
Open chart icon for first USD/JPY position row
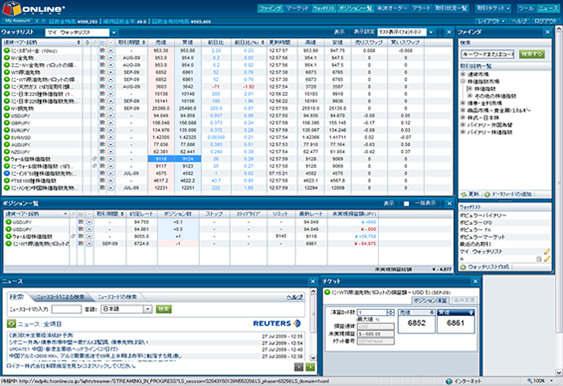coord(81,222)
